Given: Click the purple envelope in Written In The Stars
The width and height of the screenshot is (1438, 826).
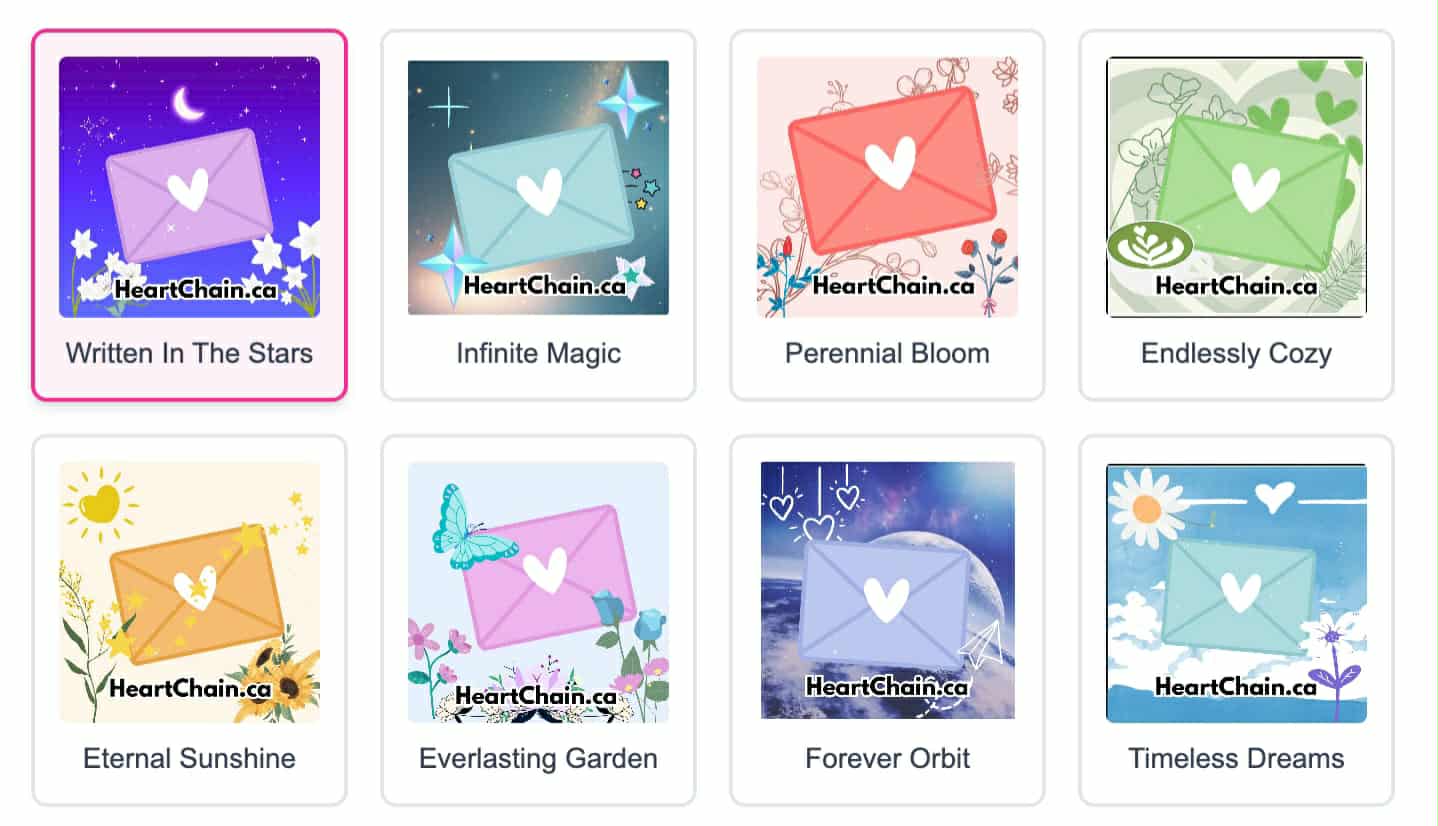Looking at the screenshot, I should pyautogui.click(x=189, y=194).
